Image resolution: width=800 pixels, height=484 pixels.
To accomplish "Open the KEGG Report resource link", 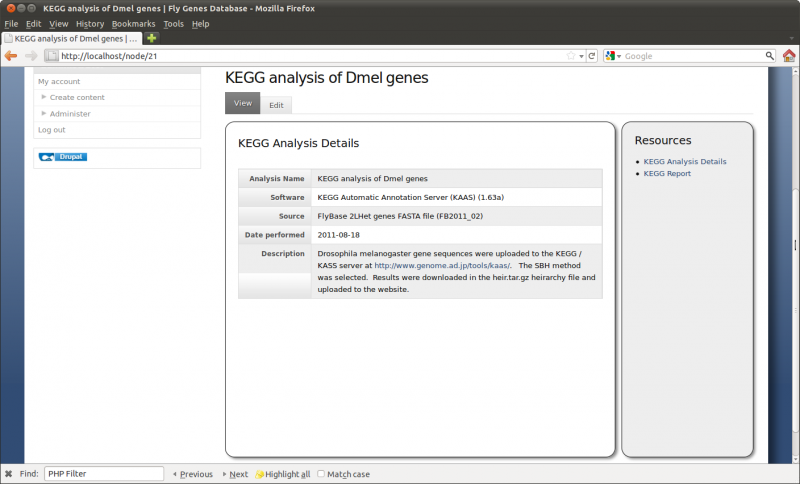I will pos(667,174).
